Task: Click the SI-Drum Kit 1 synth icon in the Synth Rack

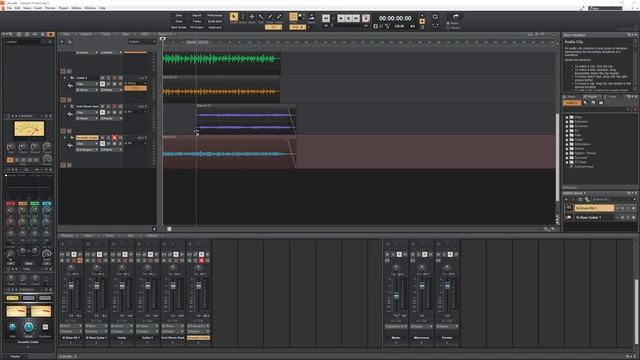Action: (569, 208)
